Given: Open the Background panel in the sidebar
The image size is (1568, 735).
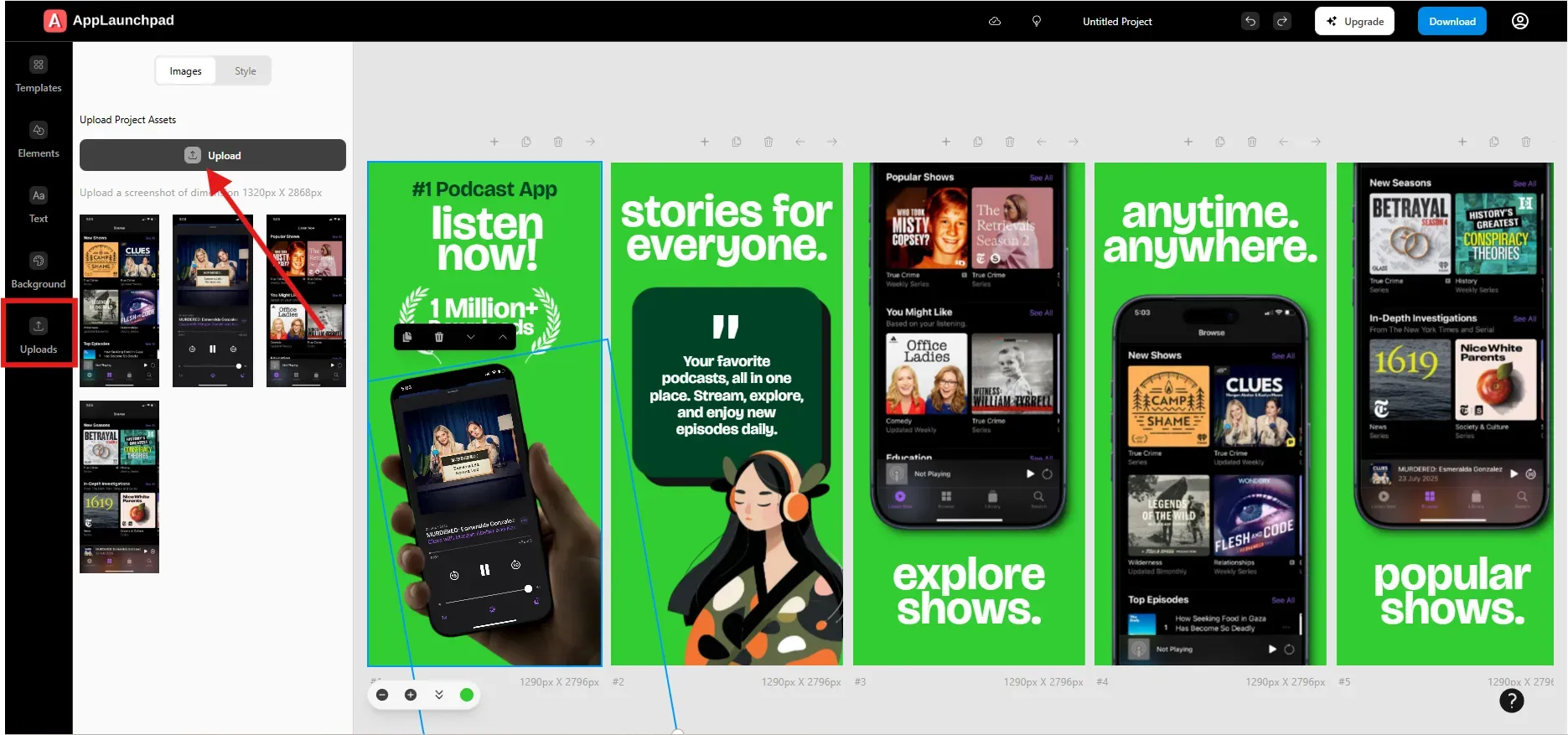Looking at the screenshot, I should pyautogui.click(x=39, y=271).
